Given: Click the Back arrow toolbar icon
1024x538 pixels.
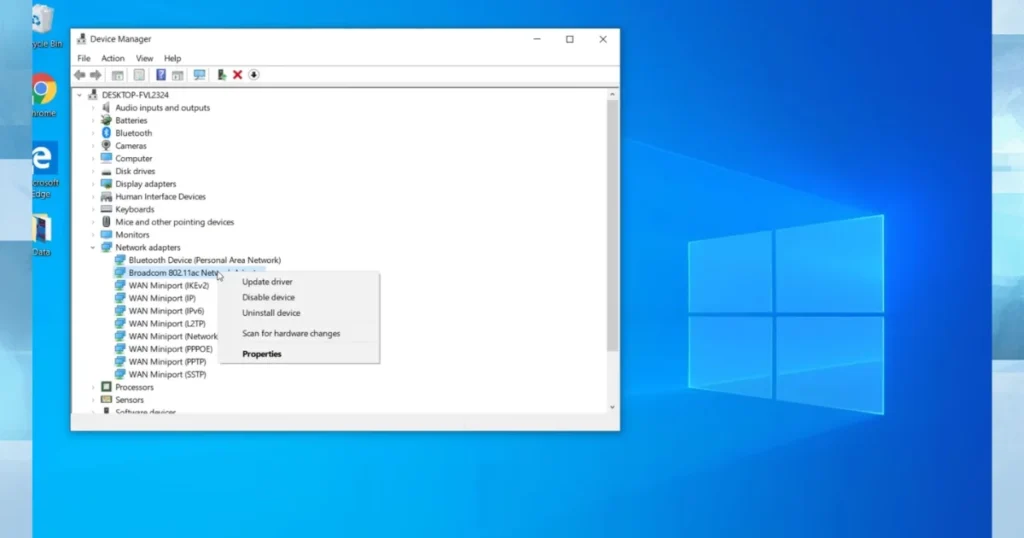Looking at the screenshot, I should pos(80,75).
